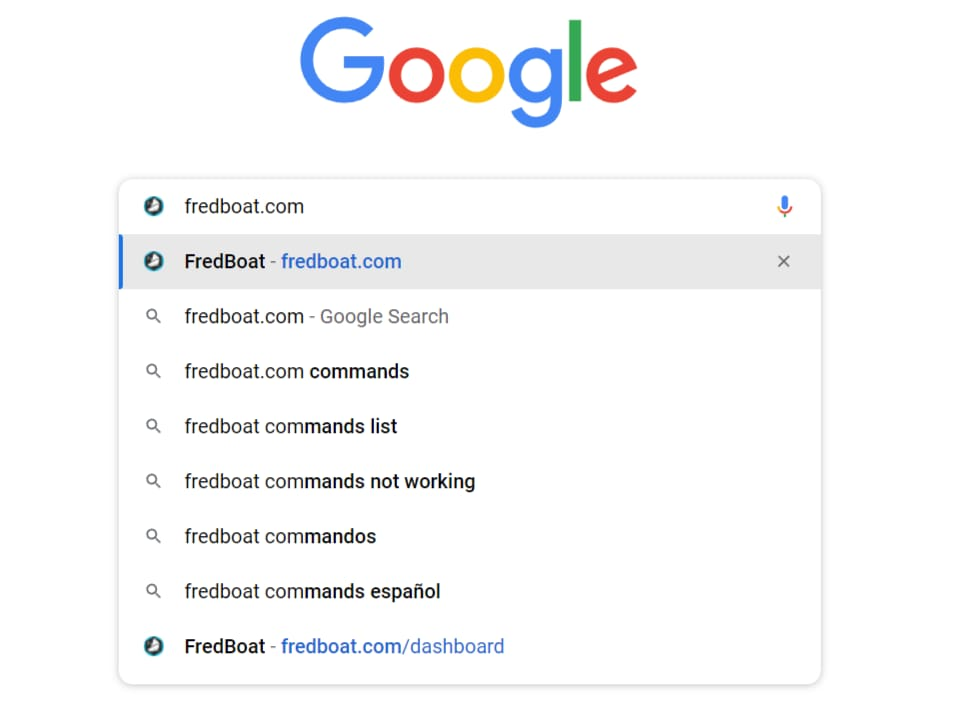Click magnifier icon beside commands español
The image size is (974, 702).
pyautogui.click(x=153, y=591)
